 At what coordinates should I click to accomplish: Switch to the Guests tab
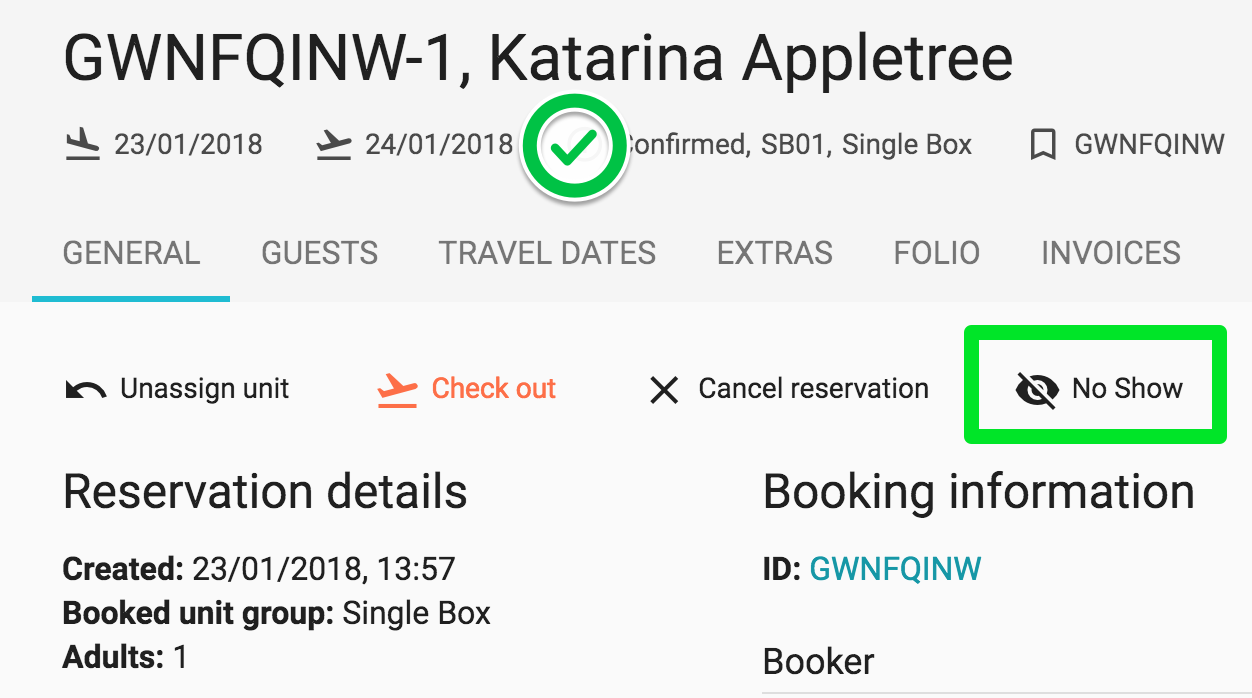(x=320, y=253)
